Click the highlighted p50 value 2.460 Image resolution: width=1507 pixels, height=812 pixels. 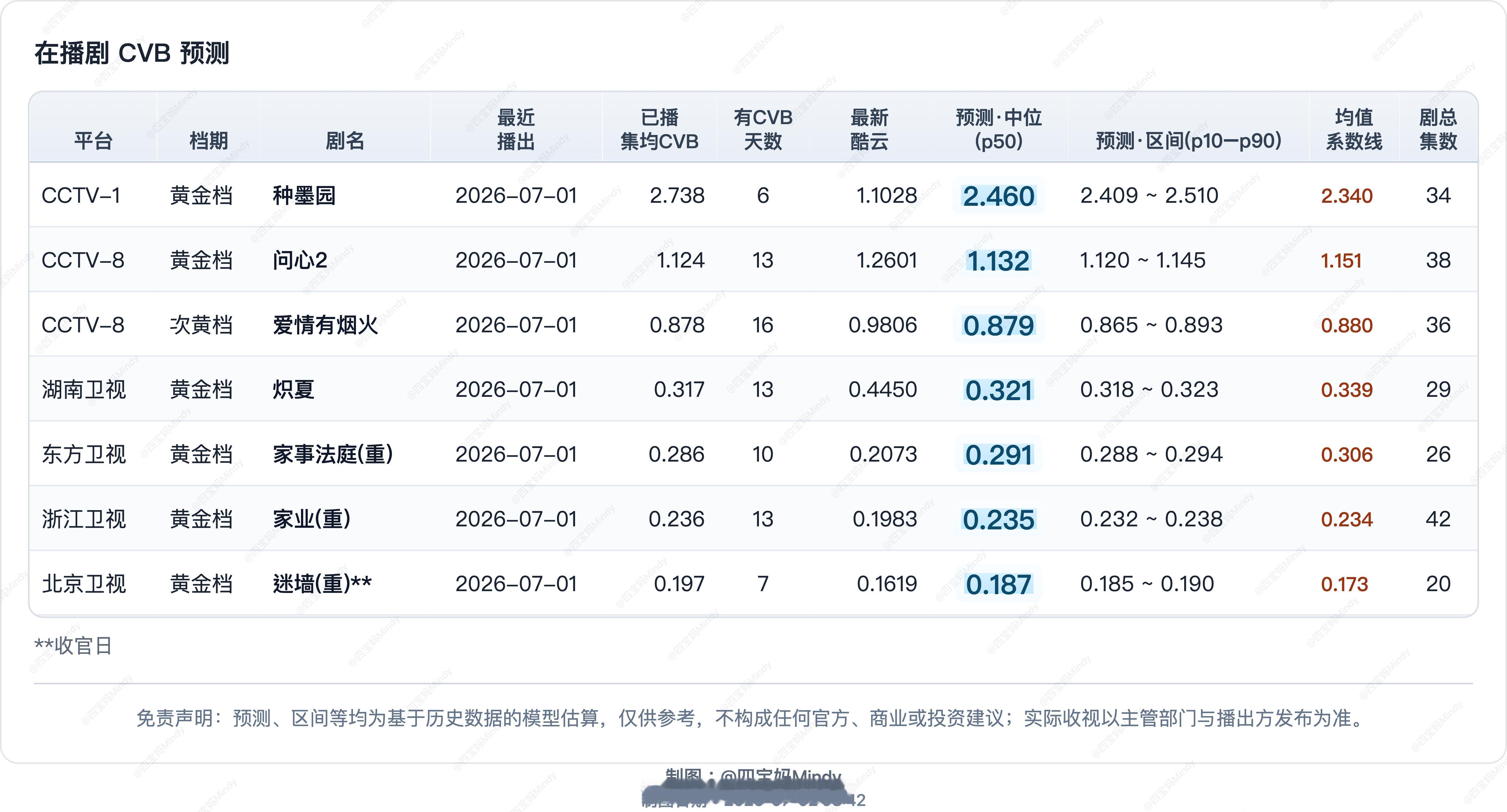pyautogui.click(x=999, y=196)
